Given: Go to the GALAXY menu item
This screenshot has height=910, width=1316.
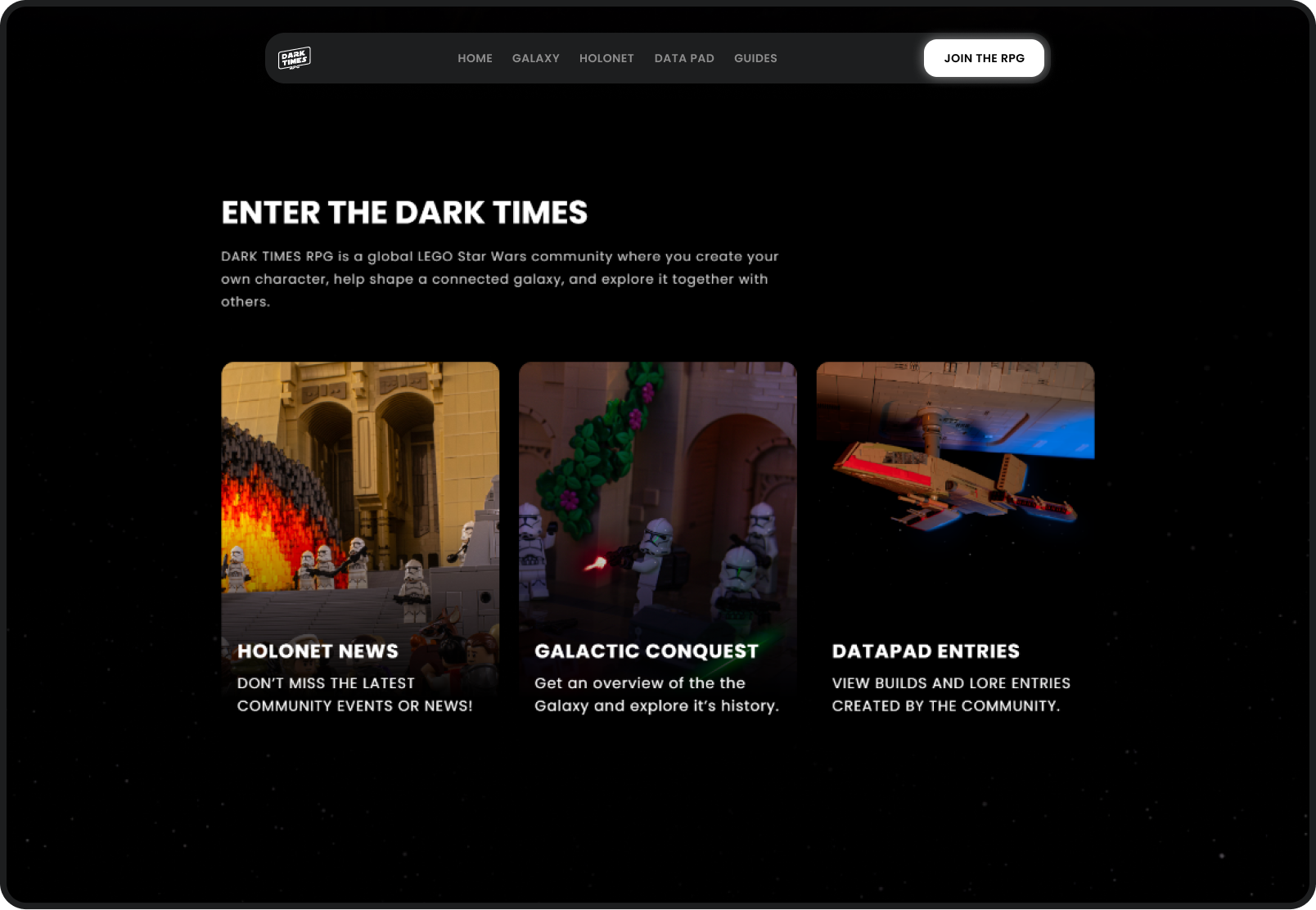Looking at the screenshot, I should coord(536,58).
